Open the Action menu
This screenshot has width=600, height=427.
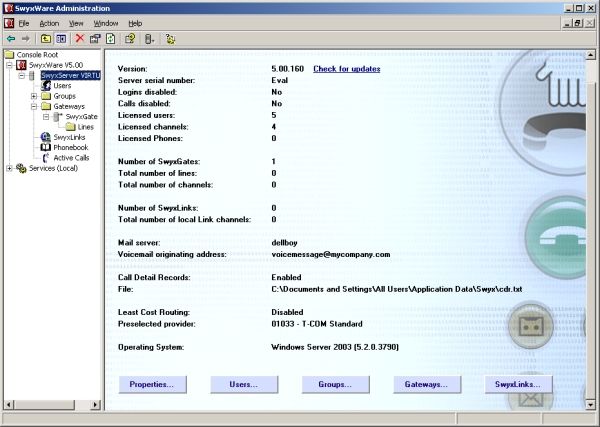pyautogui.click(x=49, y=23)
